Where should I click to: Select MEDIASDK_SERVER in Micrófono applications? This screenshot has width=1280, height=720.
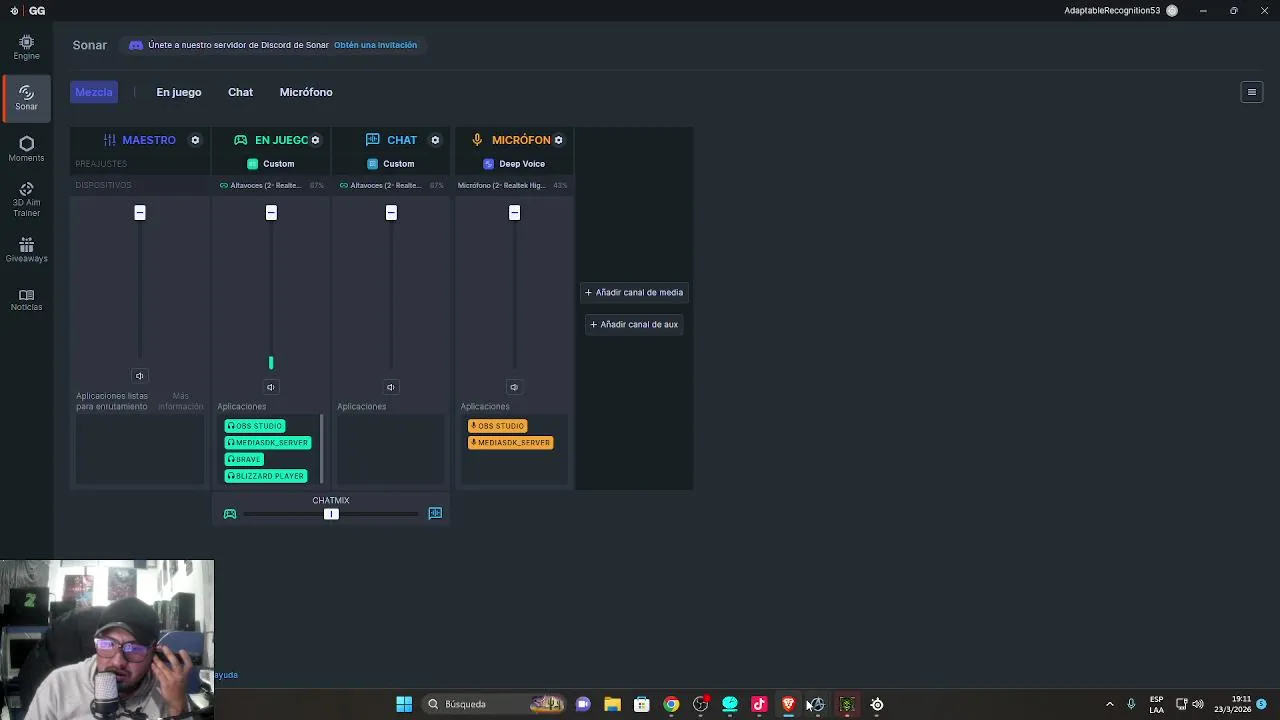coord(510,443)
